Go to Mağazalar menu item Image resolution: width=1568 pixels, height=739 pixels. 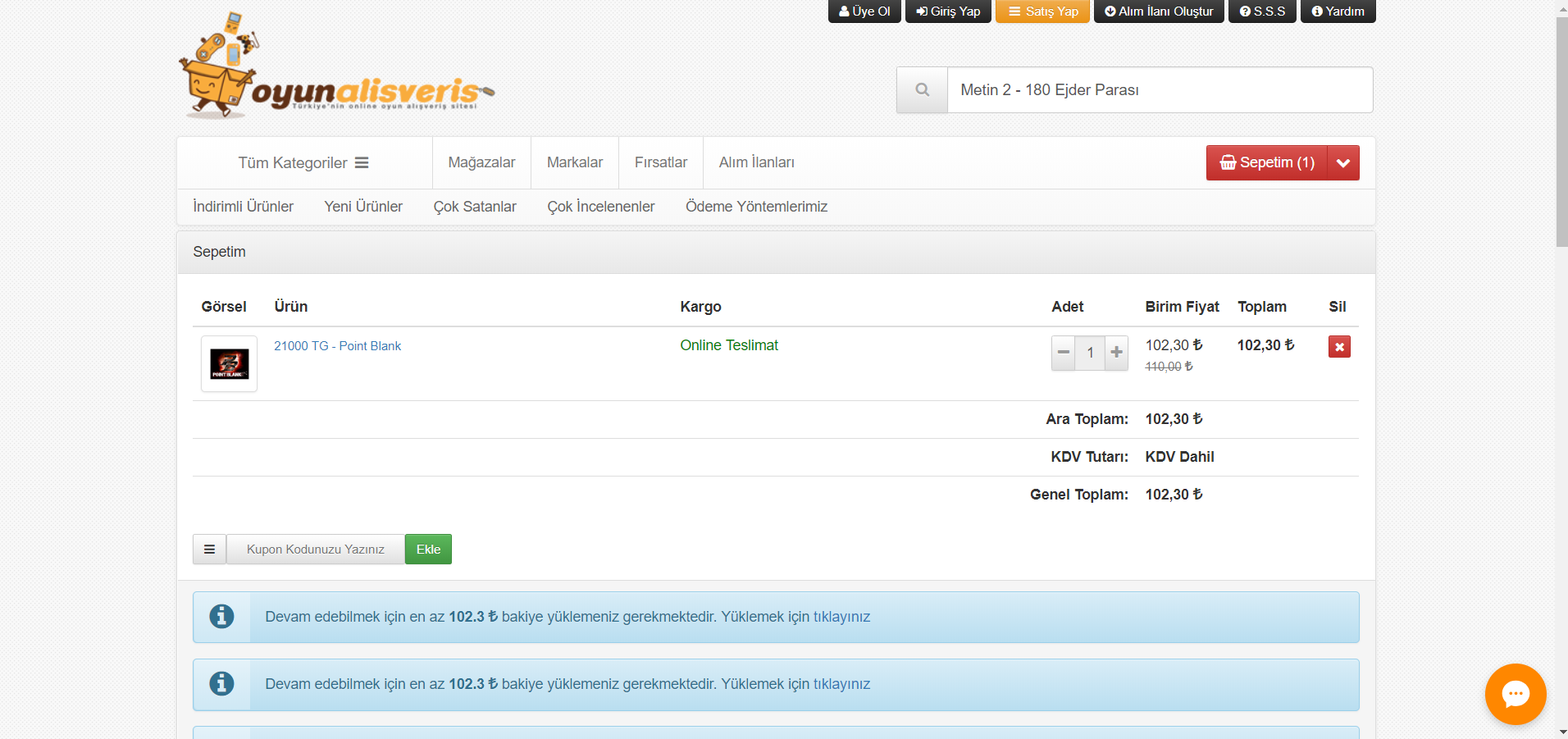point(481,162)
